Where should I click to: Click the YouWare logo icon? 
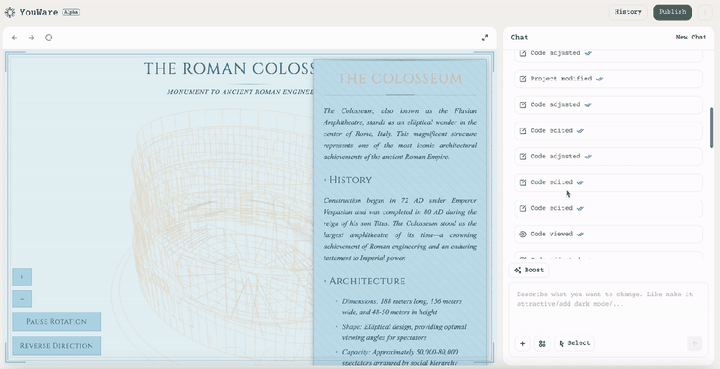pyautogui.click(x=10, y=12)
